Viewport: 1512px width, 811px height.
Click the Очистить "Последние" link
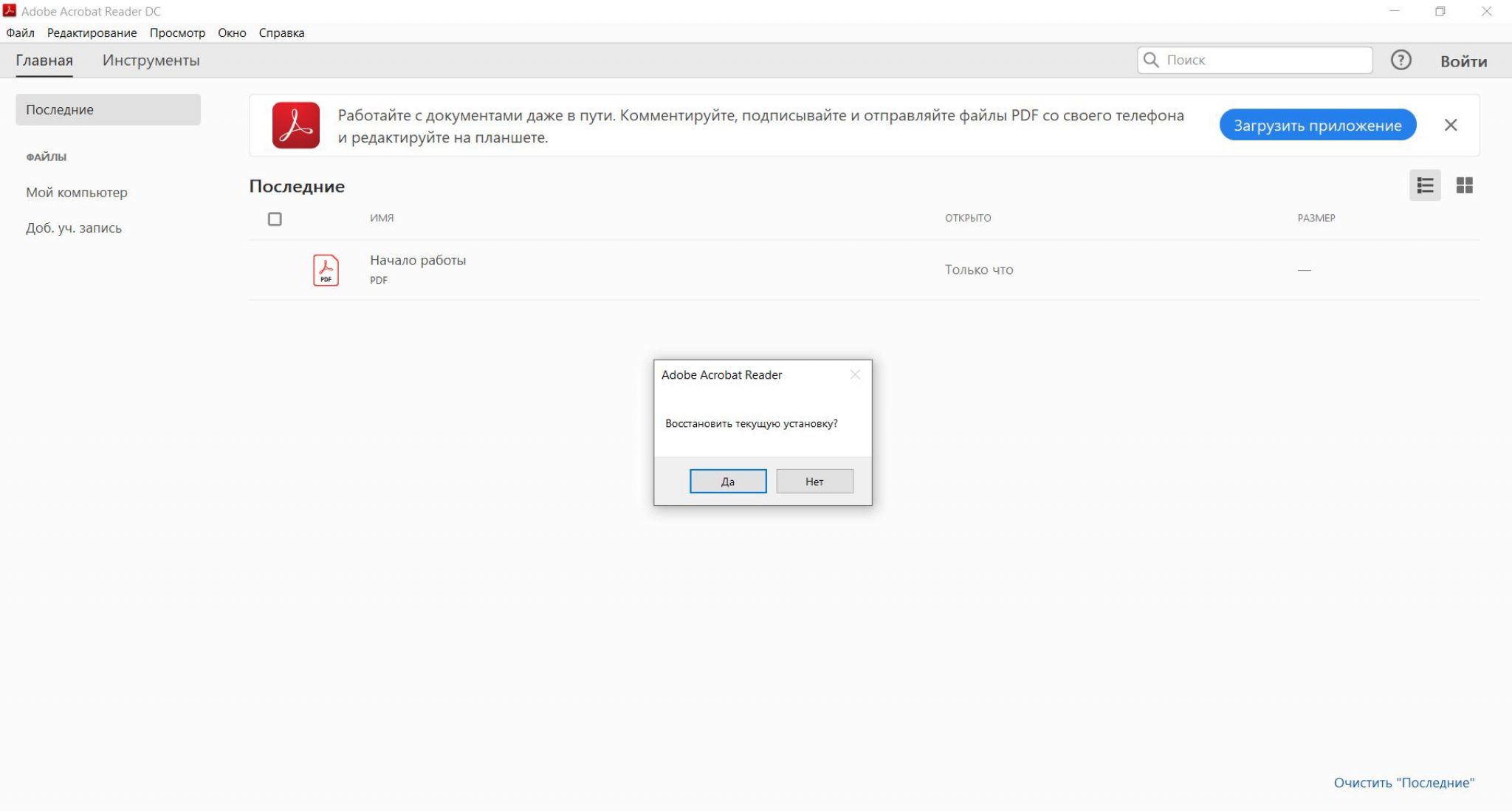(1403, 783)
